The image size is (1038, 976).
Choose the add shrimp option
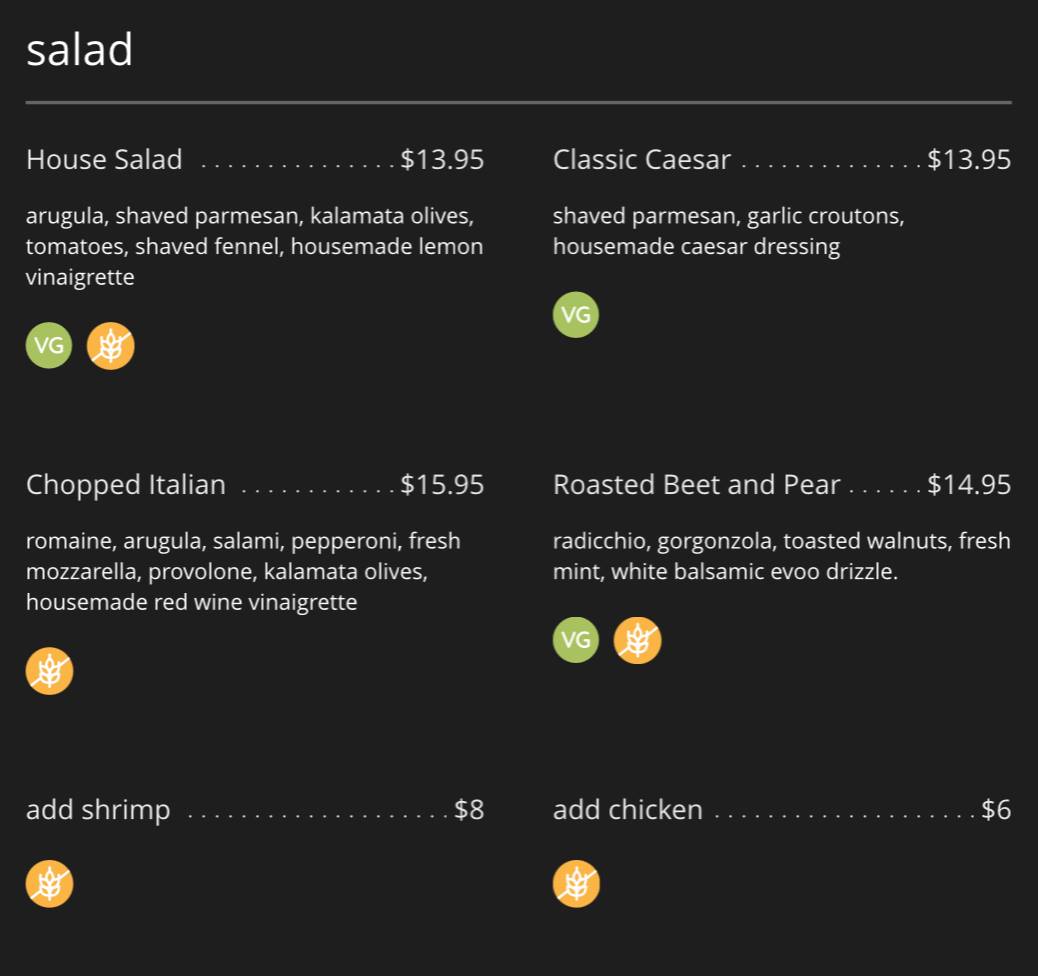(98, 810)
